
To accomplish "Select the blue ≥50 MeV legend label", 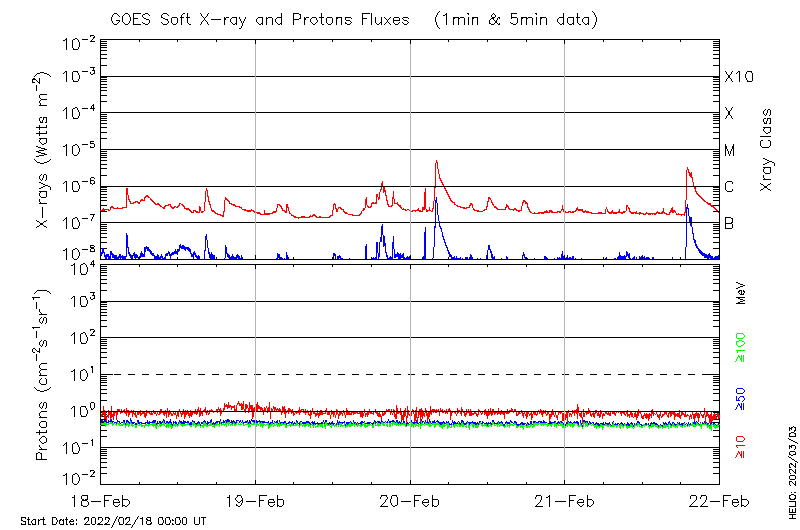I will pyautogui.click(x=741, y=399).
